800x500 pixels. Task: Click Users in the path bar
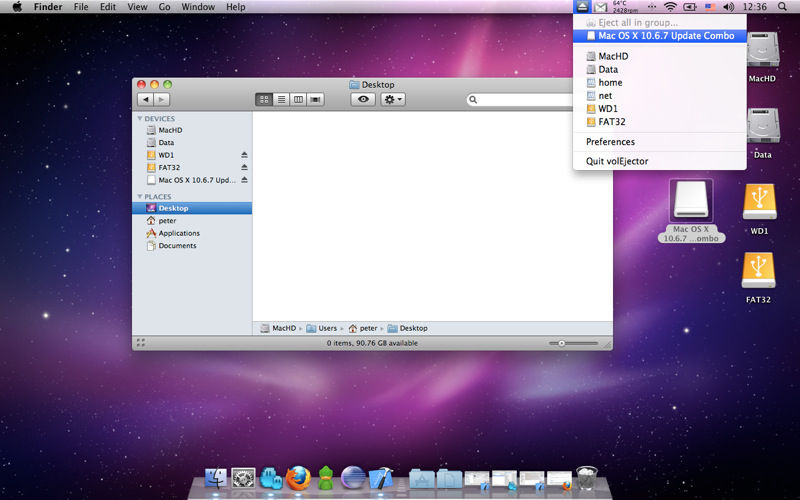click(322, 328)
